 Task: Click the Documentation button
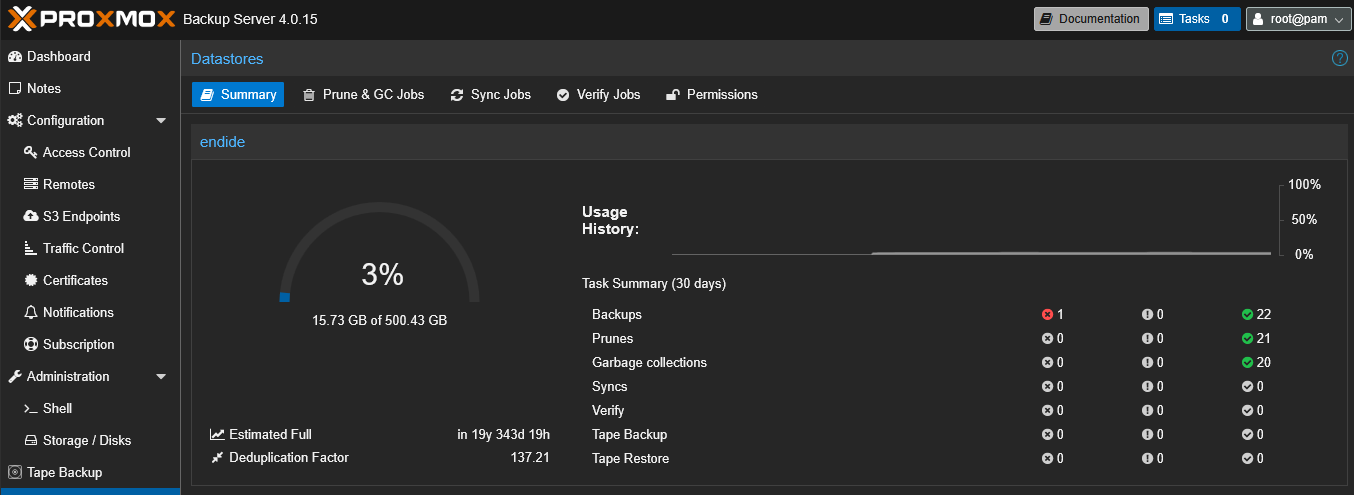pos(1090,19)
